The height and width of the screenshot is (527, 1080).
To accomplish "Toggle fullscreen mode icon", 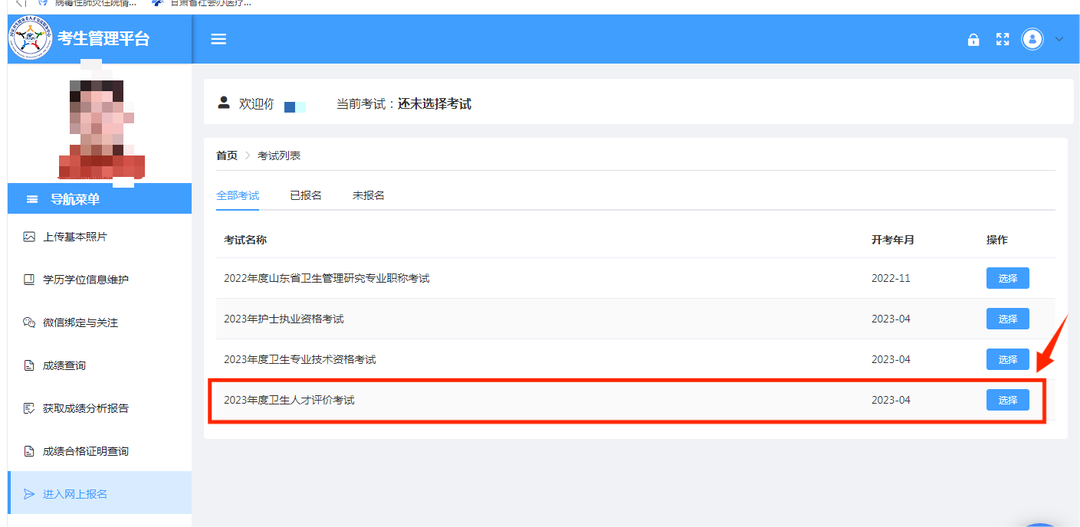I will tap(1003, 40).
